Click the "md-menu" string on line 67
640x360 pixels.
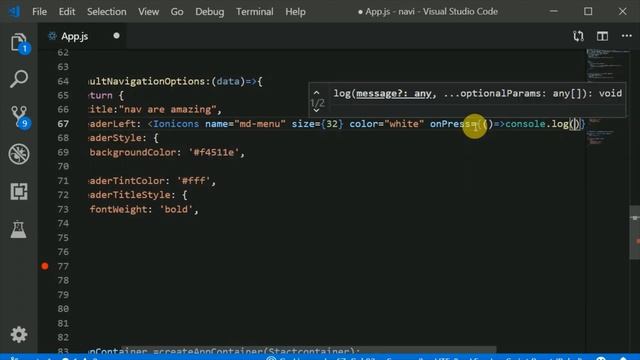point(260,124)
